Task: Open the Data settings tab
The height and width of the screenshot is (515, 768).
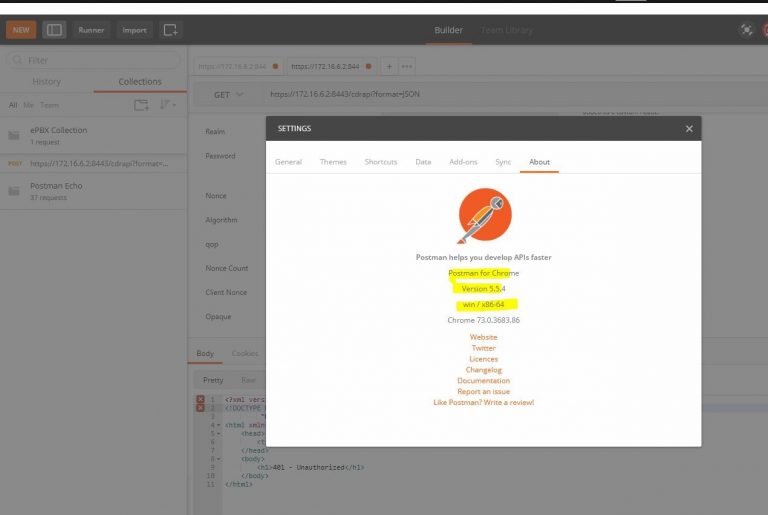Action: [x=423, y=162]
